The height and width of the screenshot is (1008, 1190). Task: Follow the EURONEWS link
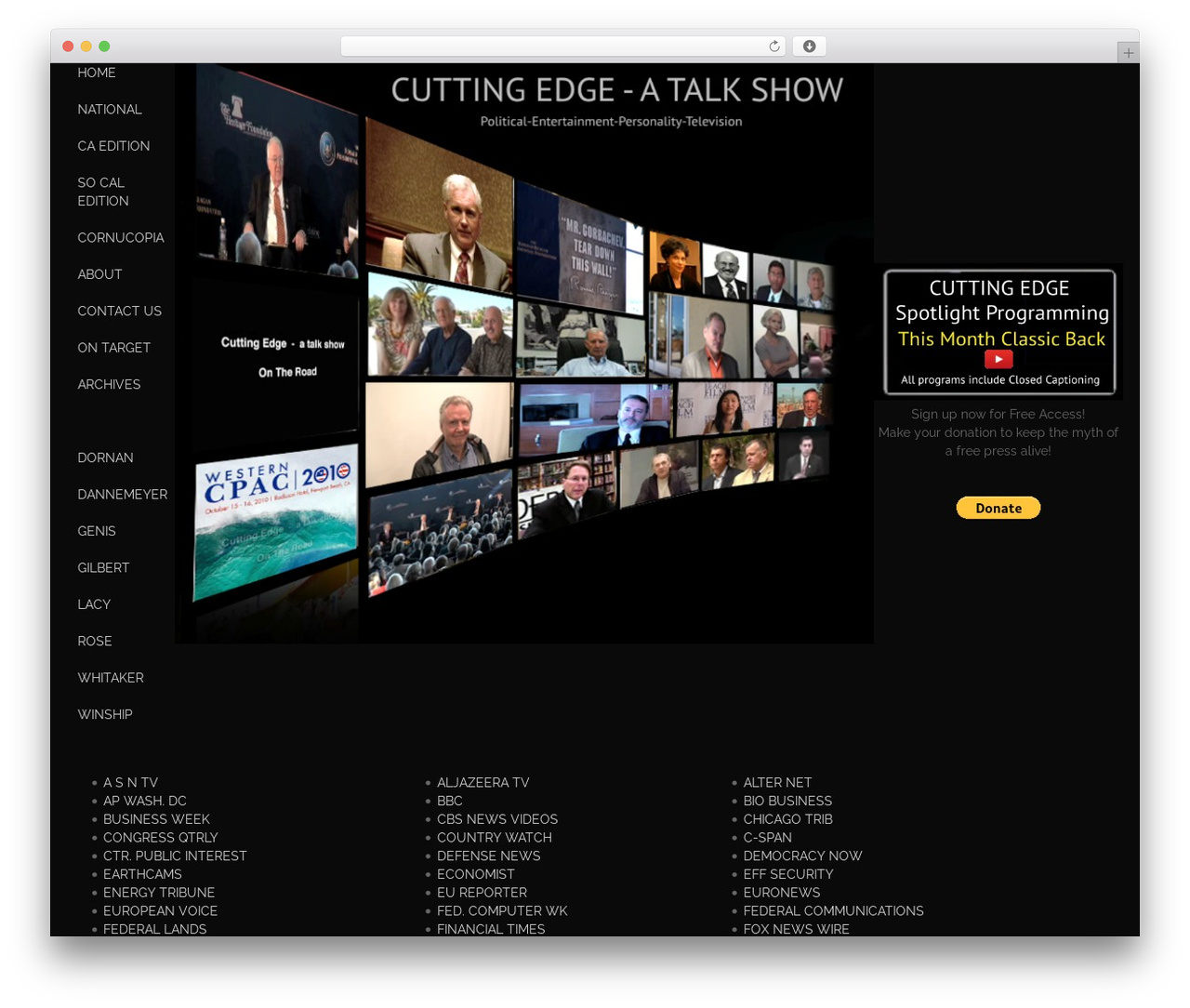pyautogui.click(x=781, y=893)
